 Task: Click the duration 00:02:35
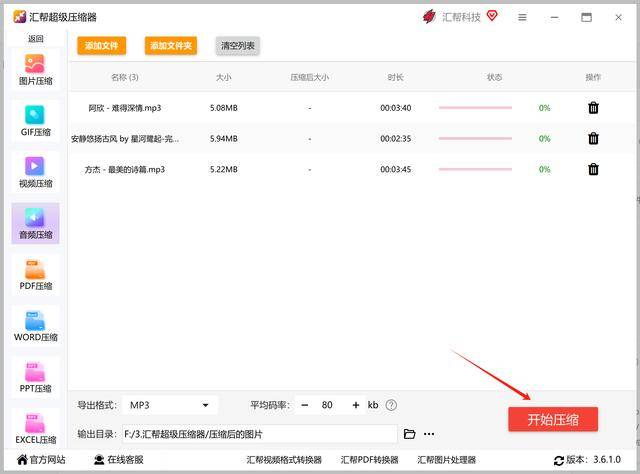click(x=396, y=139)
